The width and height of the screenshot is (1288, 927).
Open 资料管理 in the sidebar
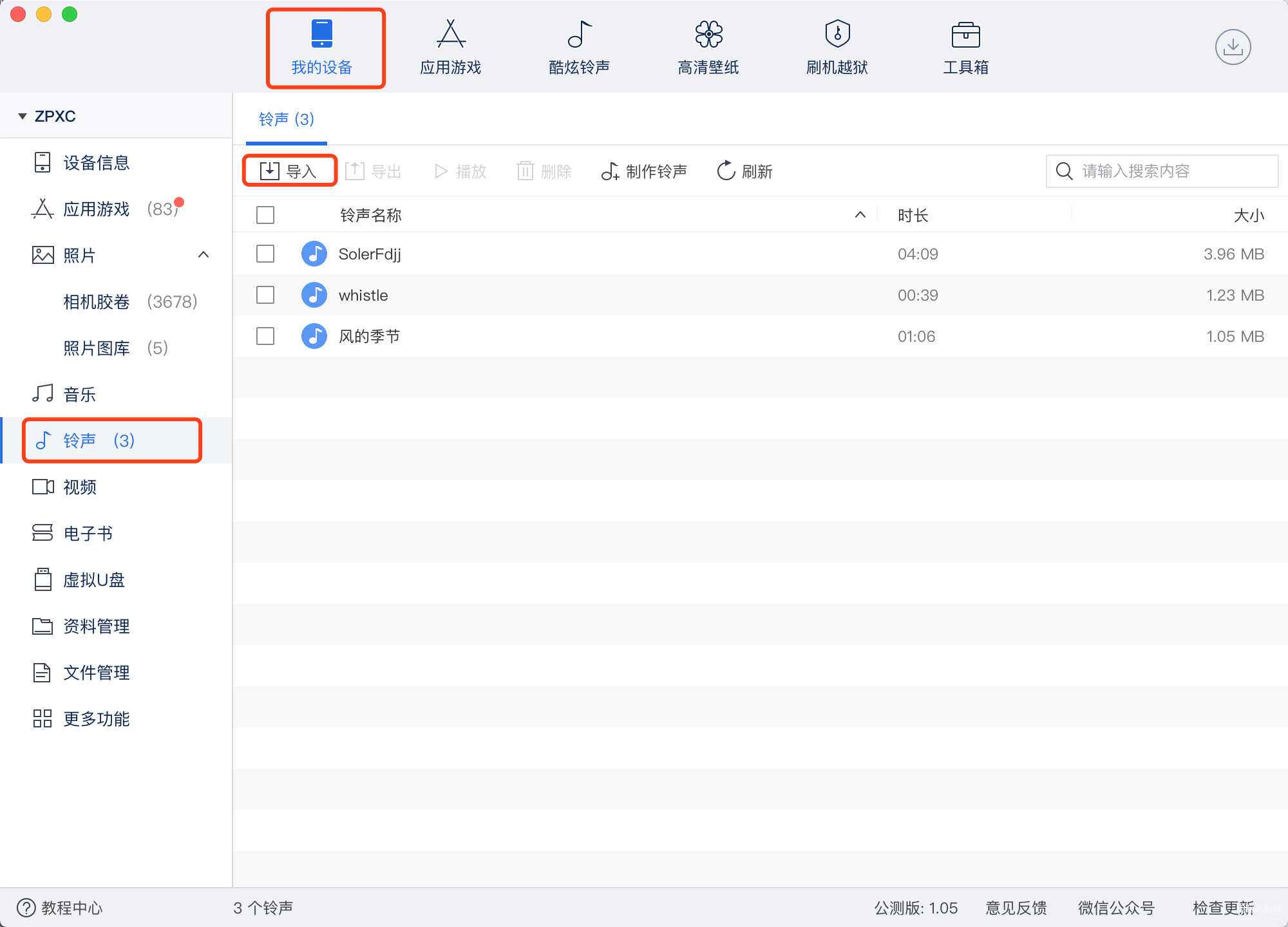[116, 626]
